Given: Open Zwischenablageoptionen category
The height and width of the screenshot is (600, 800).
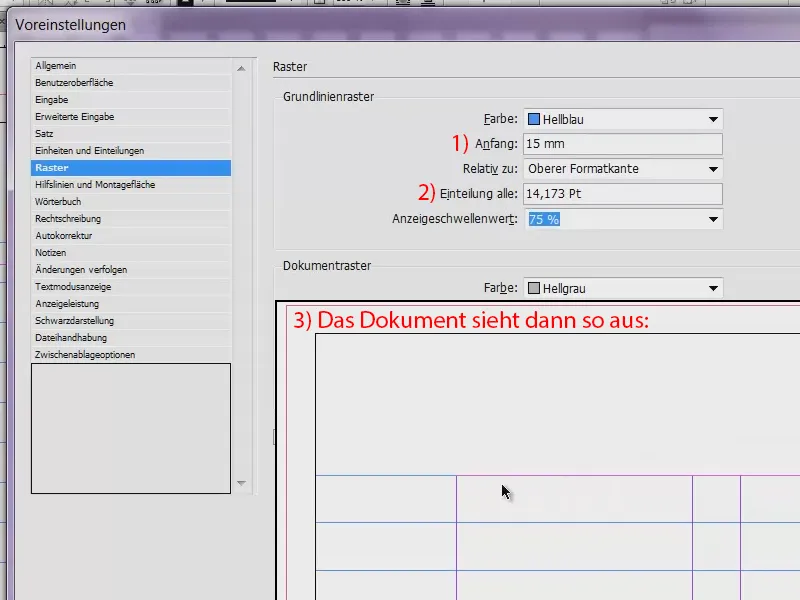Looking at the screenshot, I should [x=131, y=355].
